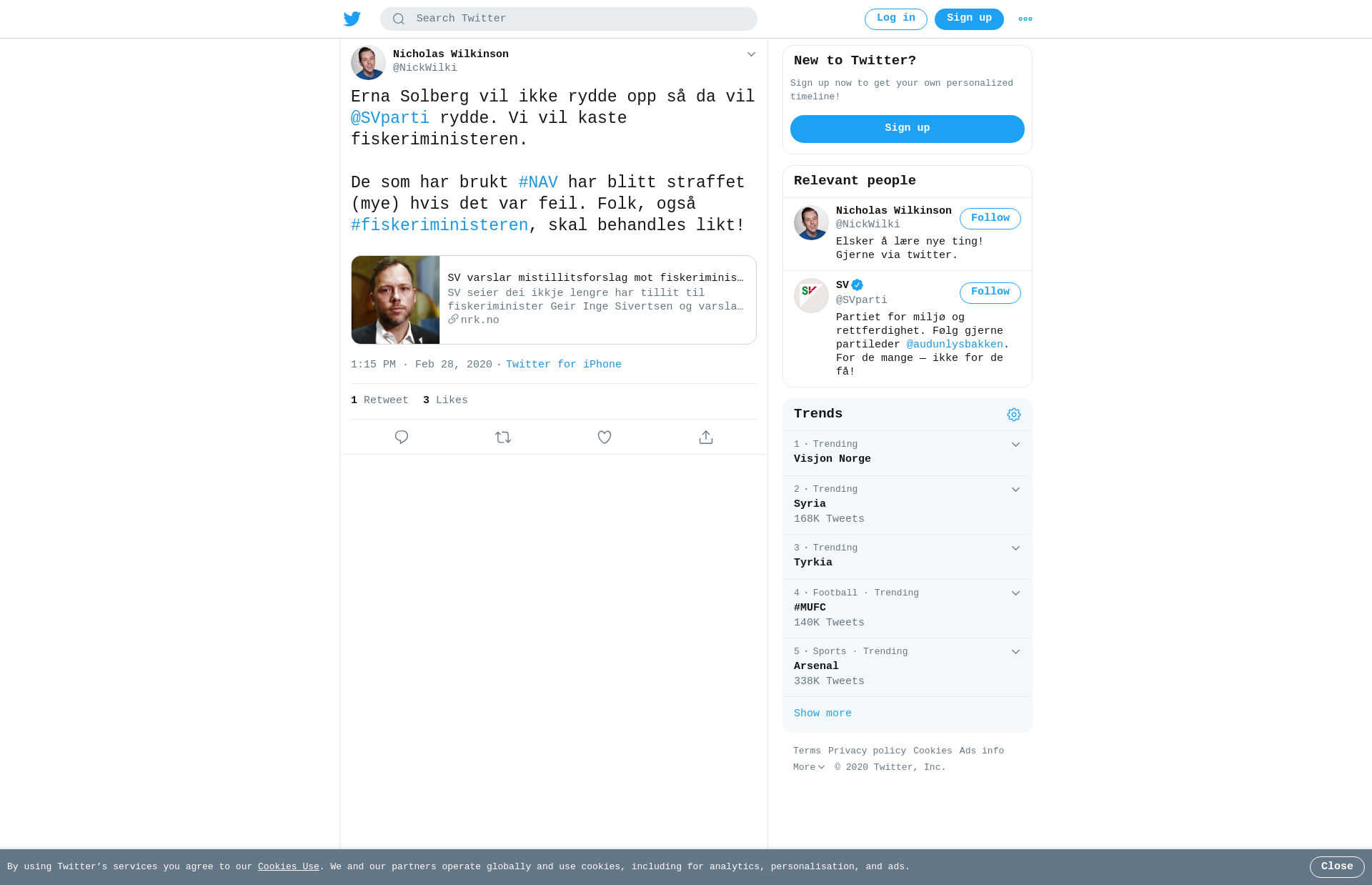The height and width of the screenshot is (885, 1372).
Task: Click the large Sign up button in sidebar
Action: click(908, 129)
